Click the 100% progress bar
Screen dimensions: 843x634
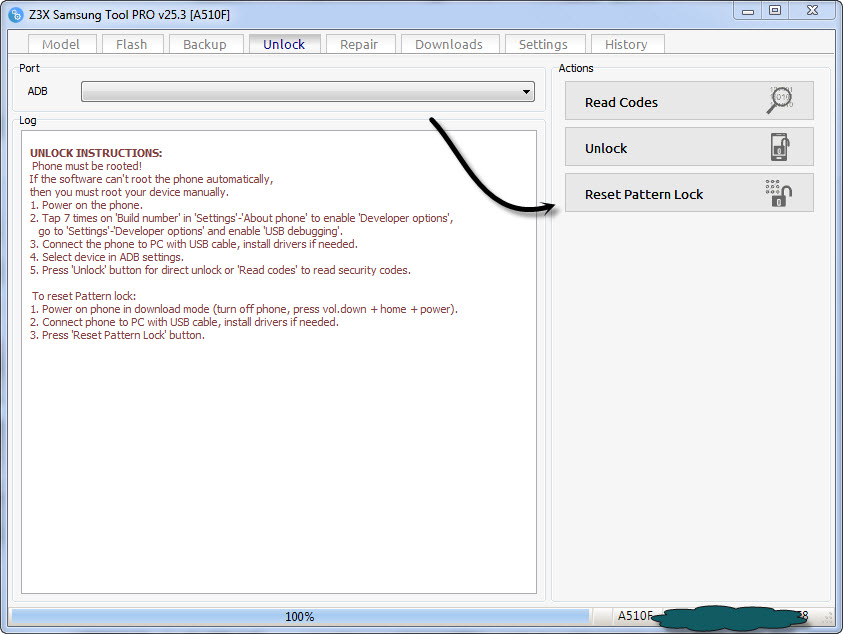pyautogui.click(x=300, y=616)
